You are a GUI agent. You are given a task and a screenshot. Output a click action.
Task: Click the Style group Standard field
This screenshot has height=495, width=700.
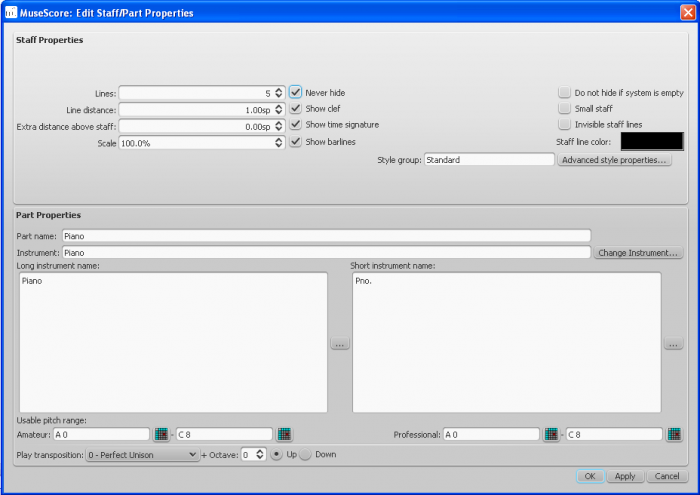(489, 160)
